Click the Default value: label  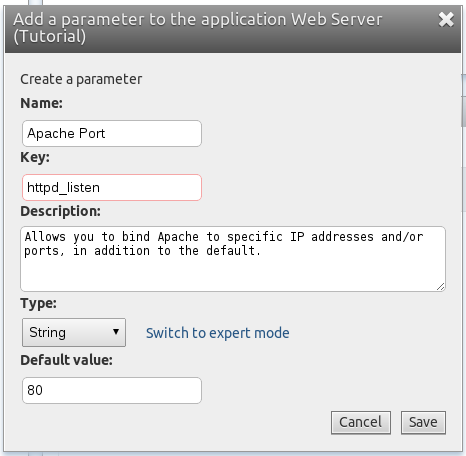tap(66, 360)
